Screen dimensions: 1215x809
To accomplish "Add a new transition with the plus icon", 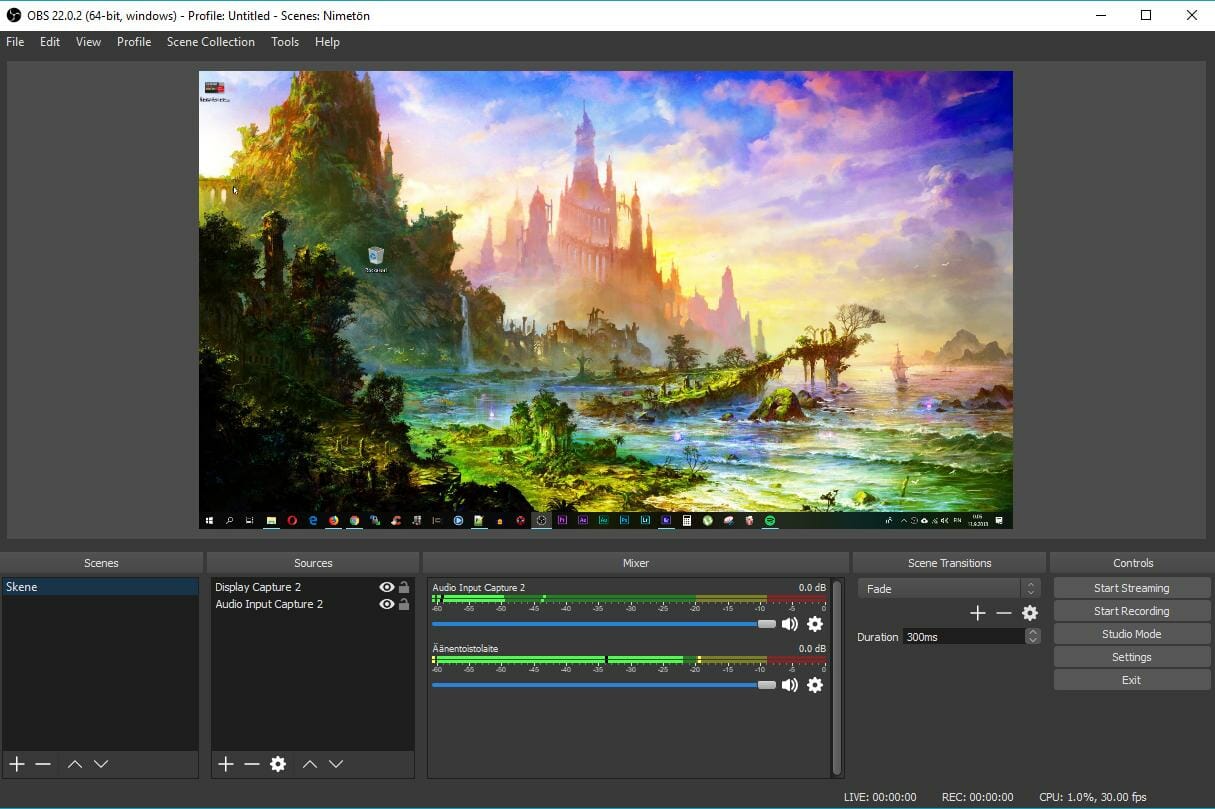I will point(977,612).
